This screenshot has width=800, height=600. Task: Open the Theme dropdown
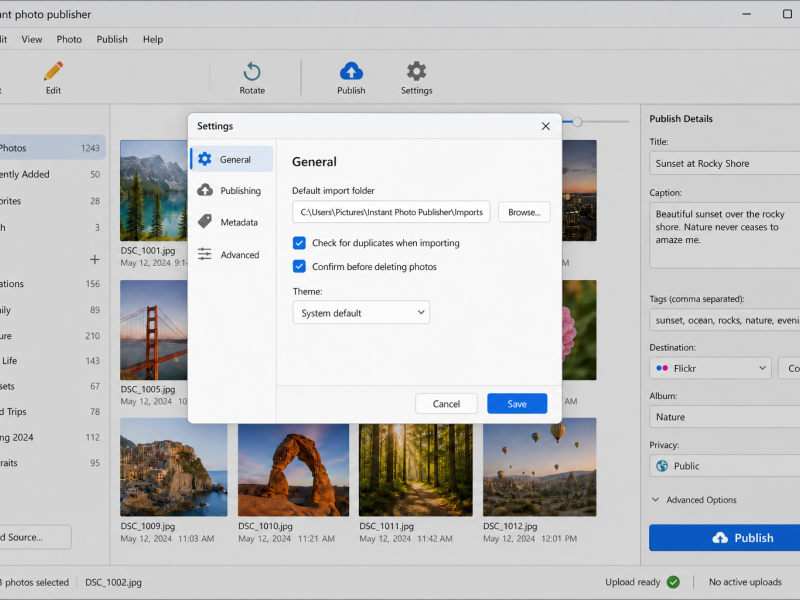pyautogui.click(x=361, y=312)
